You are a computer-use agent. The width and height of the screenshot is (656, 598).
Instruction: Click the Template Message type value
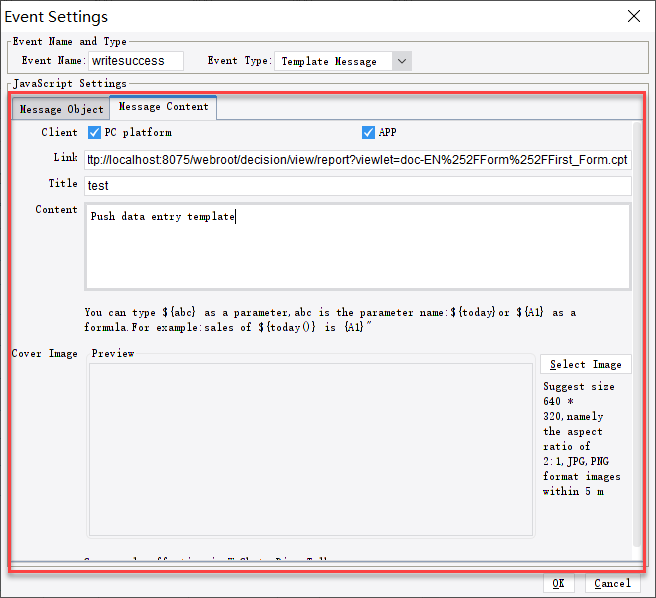[x=329, y=62]
